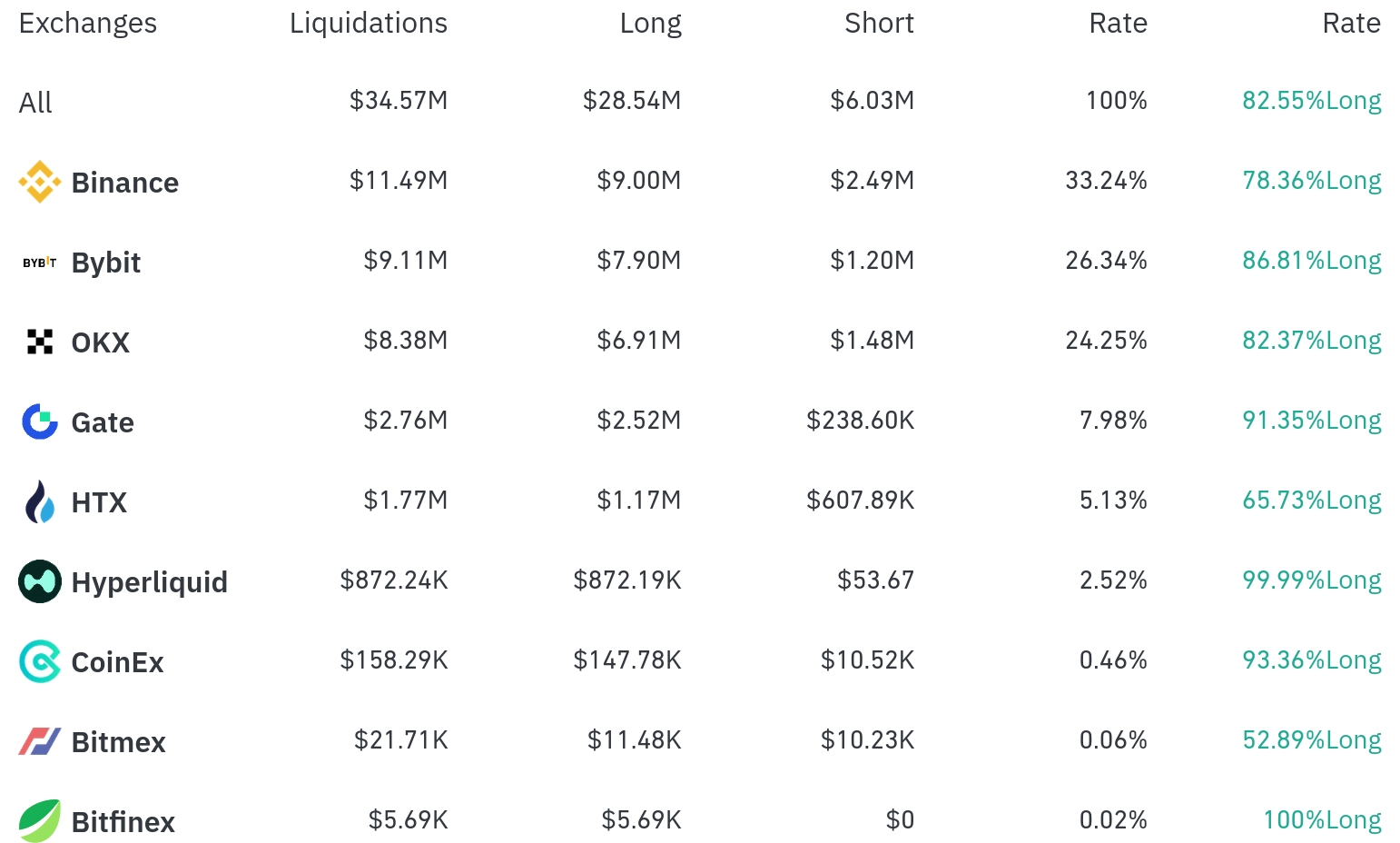Sort by the Long column header
Viewport: 1400px width, 843px height.
click(651, 23)
